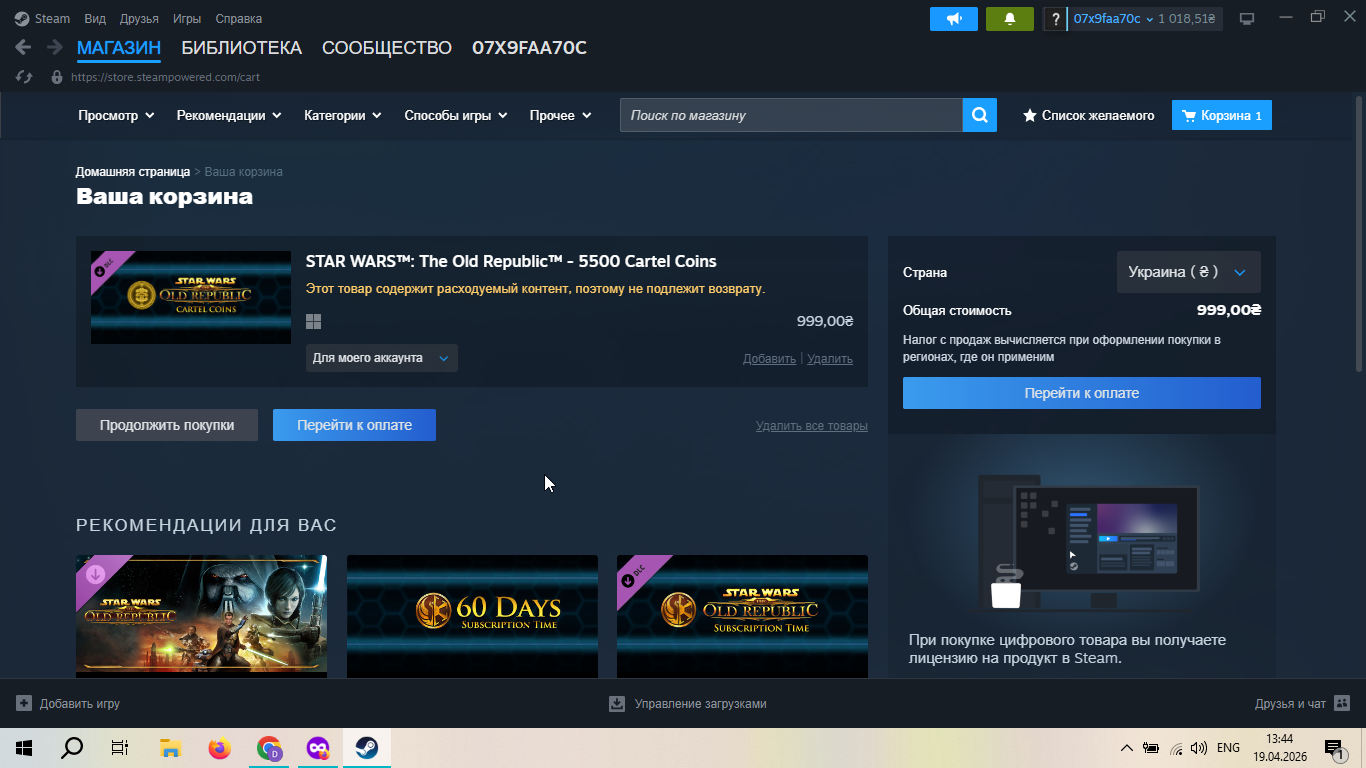Open Big Picture mode monitor icon
The height and width of the screenshot is (768, 1366).
(1247, 19)
